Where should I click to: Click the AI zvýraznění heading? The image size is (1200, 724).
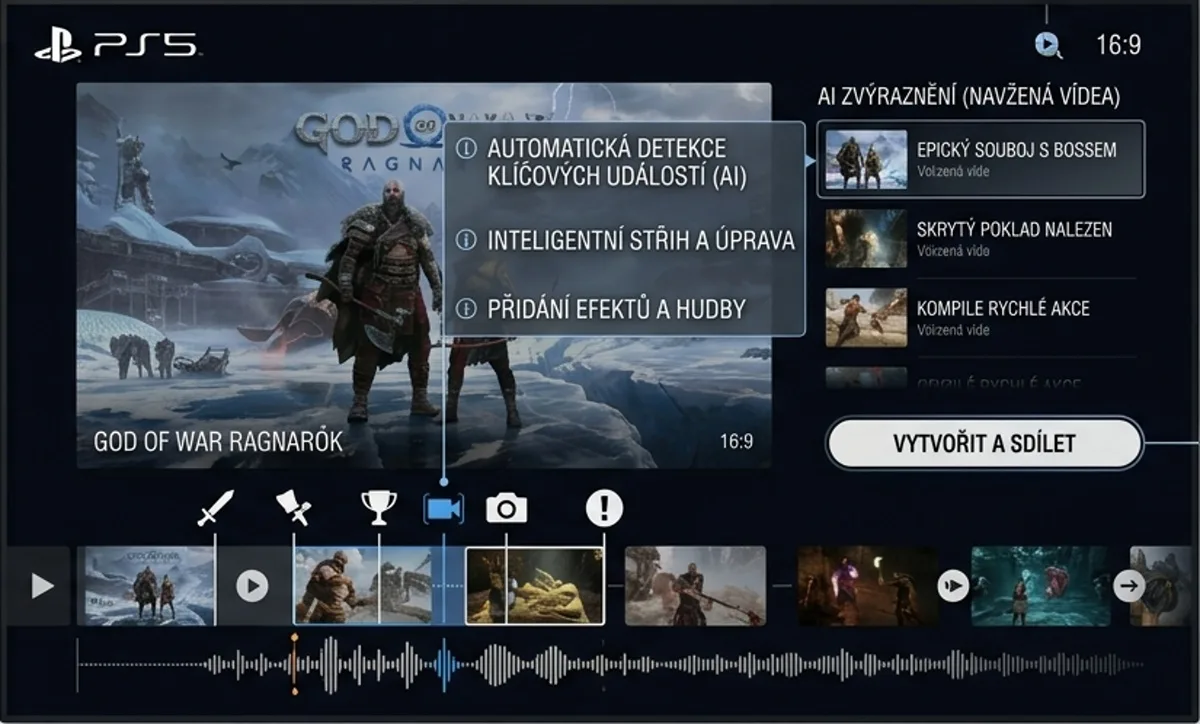[x=968, y=97]
